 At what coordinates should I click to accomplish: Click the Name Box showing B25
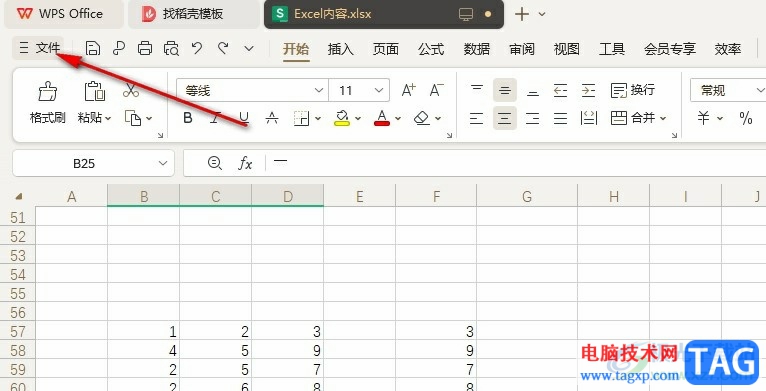[x=93, y=163]
